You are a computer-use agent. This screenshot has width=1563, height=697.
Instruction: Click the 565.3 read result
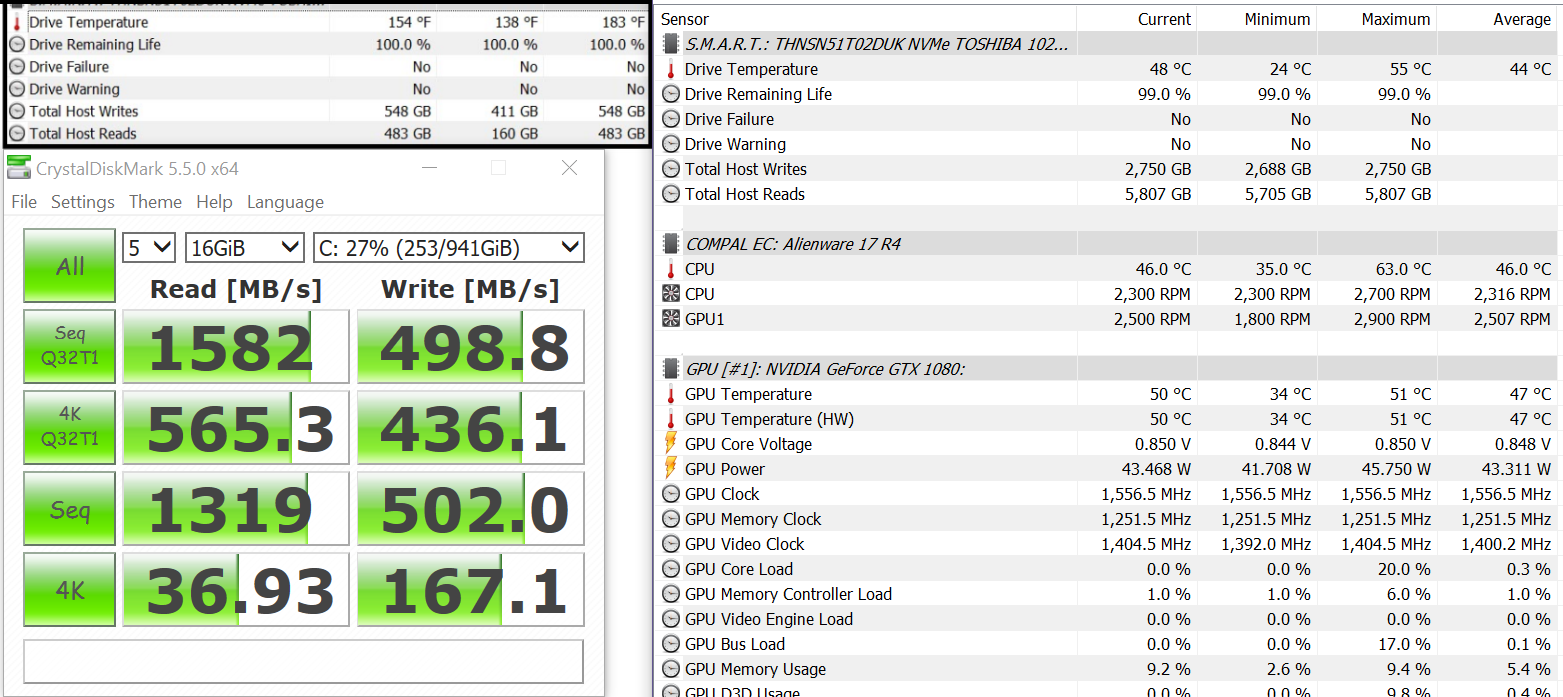[236, 427]
